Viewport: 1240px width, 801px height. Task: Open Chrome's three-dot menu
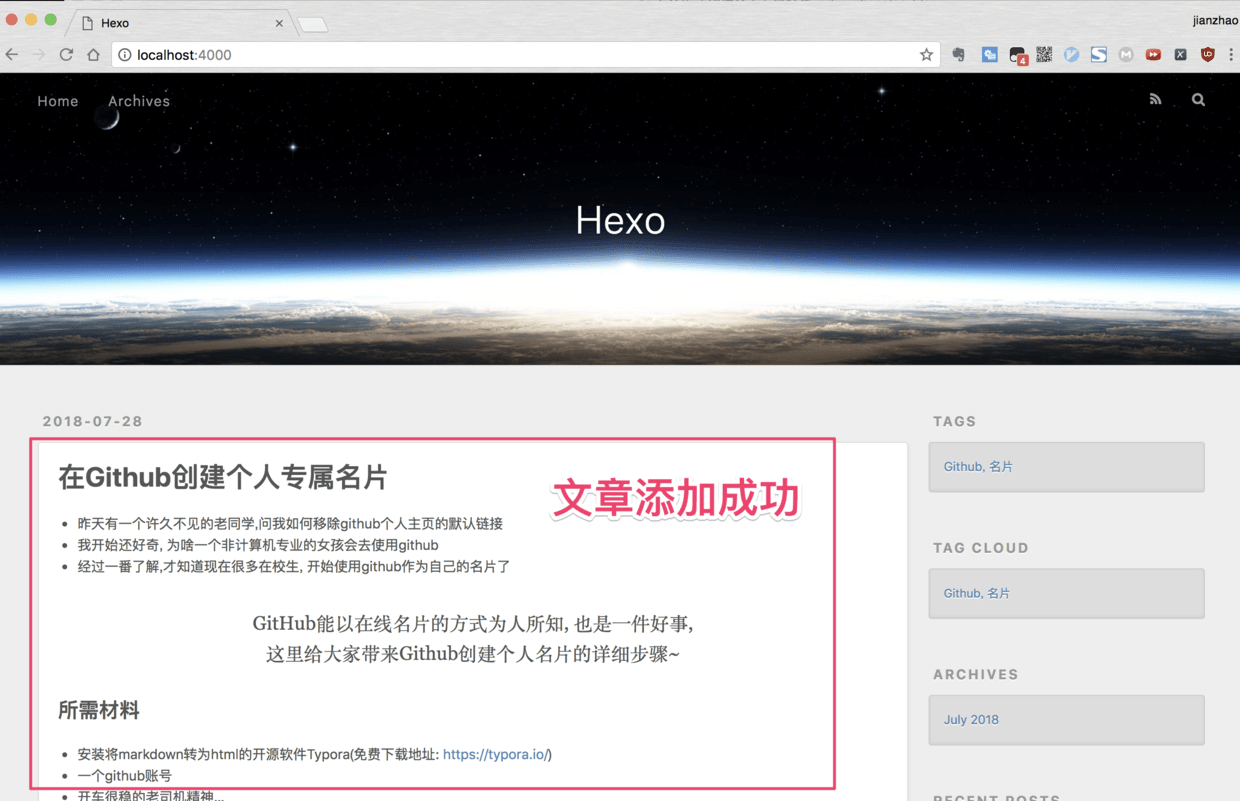coord(1231,55)
